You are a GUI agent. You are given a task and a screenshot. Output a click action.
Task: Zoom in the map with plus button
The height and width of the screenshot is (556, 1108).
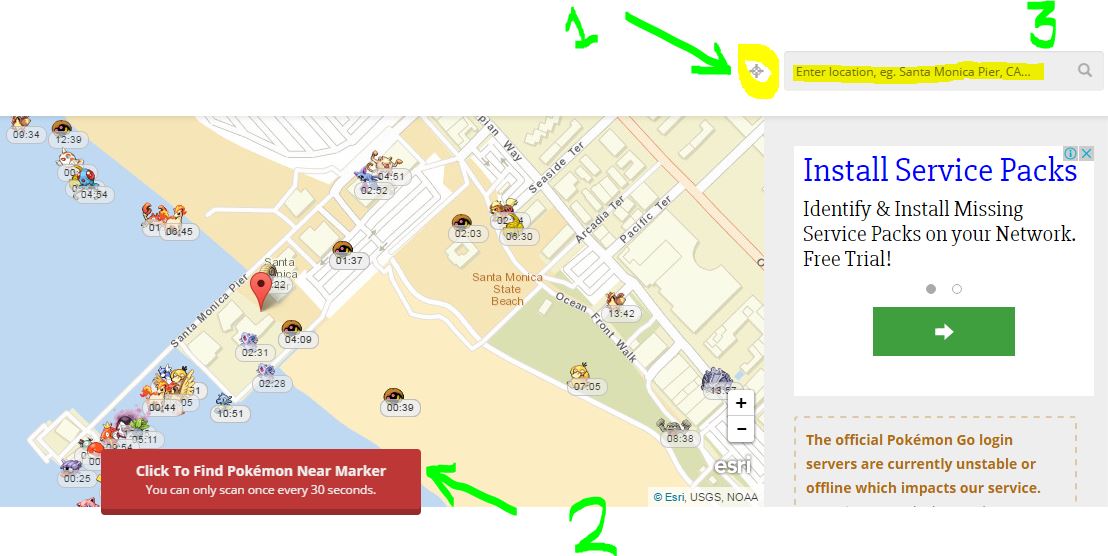coord(741,403)
